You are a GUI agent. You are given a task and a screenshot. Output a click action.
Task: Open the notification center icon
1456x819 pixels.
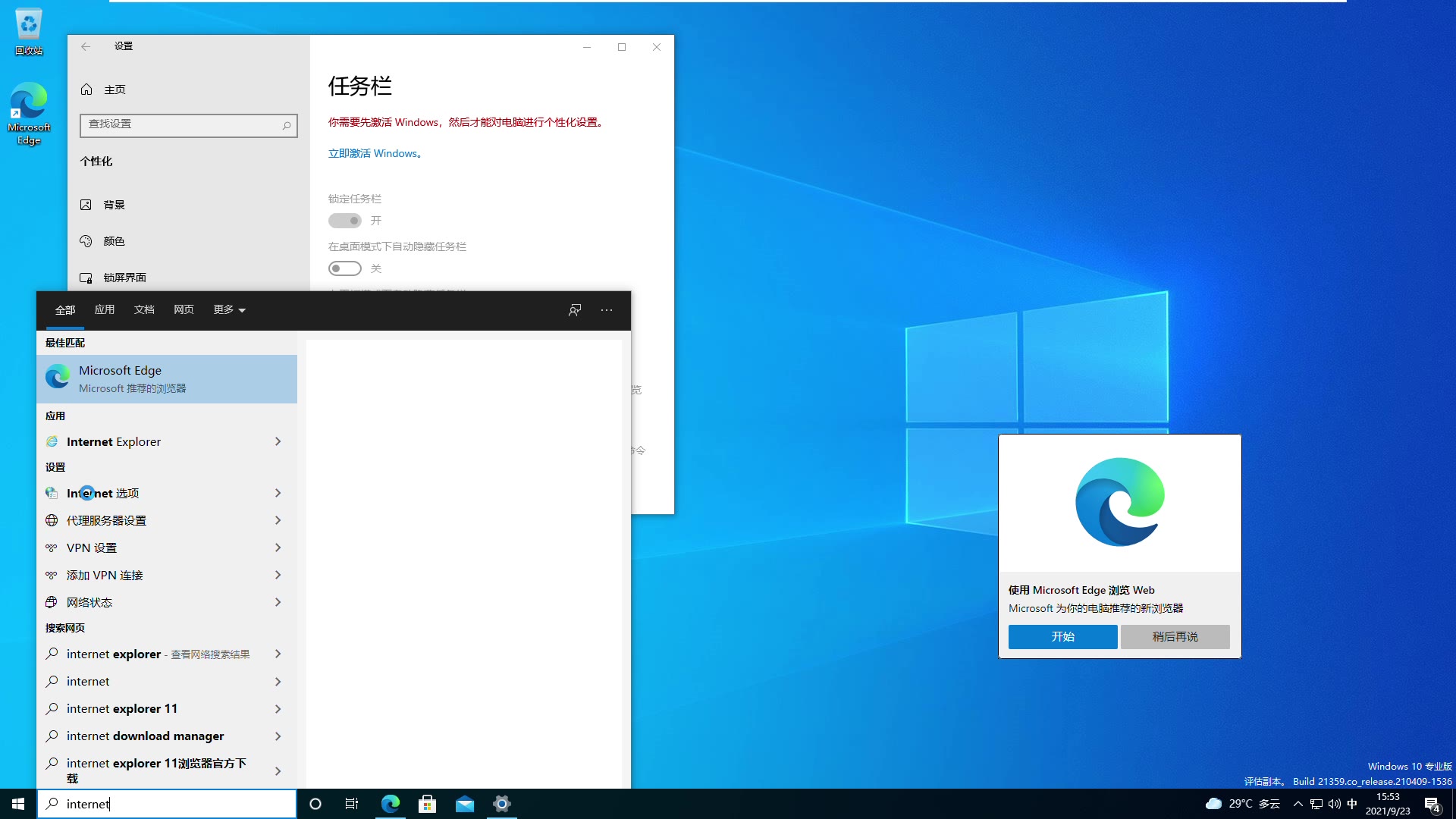(x=1432, y=805)
